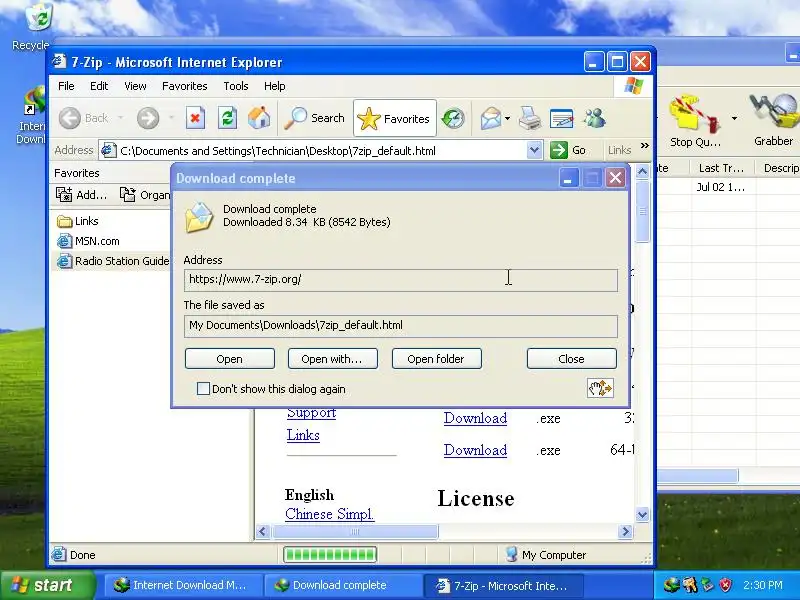This screenshot has height=600, width=800.
Task: Toggle the Favorites star toolbar button
Action: (x=395, y=118)
